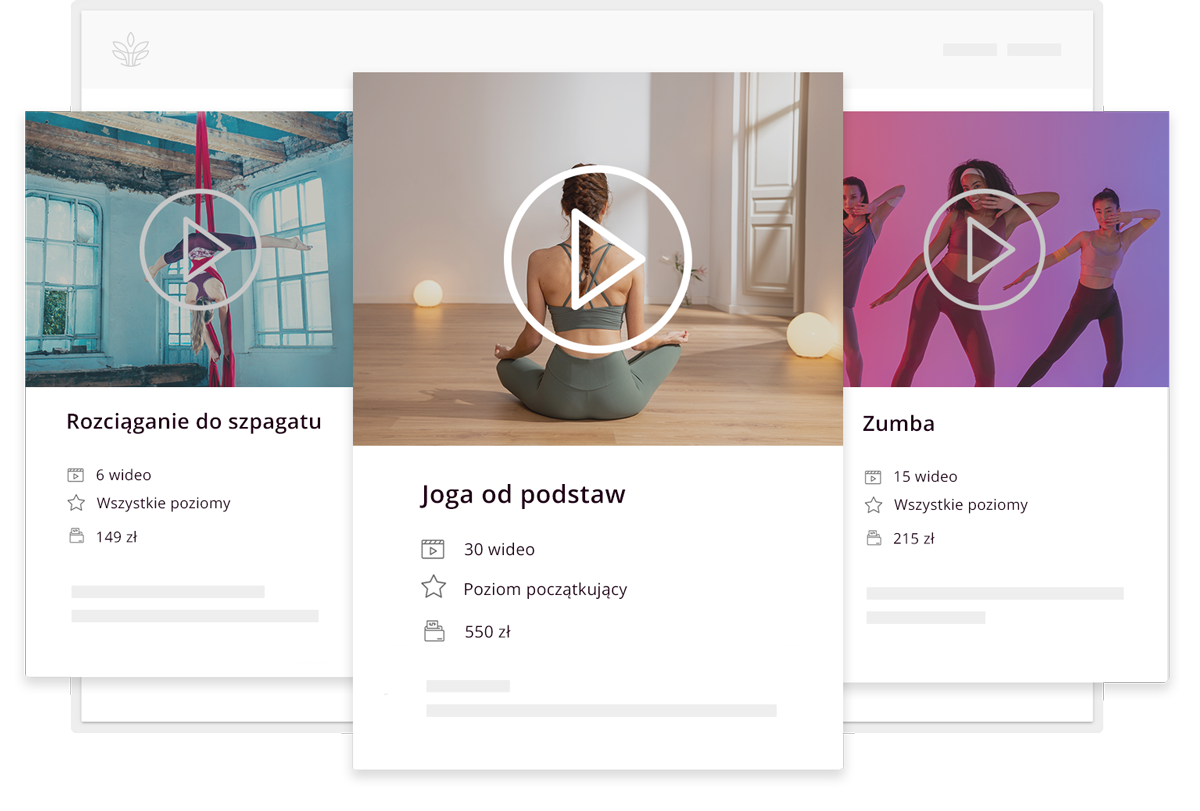
Task: Click star icon in Rozciąganie do szpagatu card
Action: coord(76,503)
